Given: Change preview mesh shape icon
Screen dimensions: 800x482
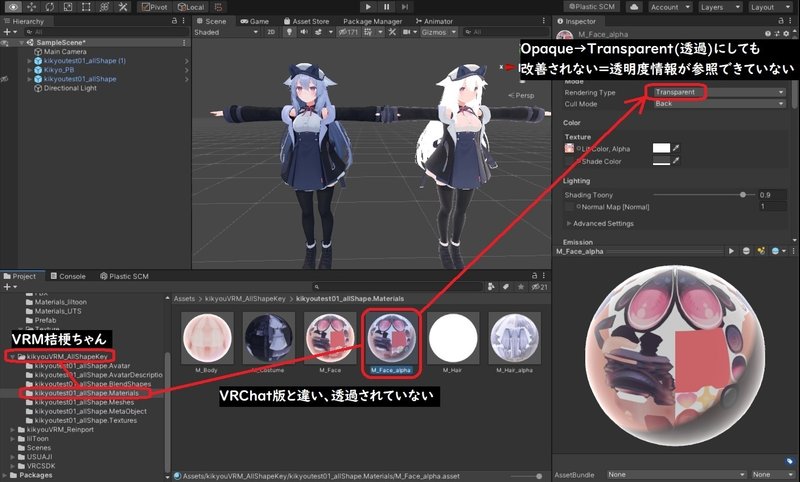Looking at the screenshot, I should click(x=746, y=251).
